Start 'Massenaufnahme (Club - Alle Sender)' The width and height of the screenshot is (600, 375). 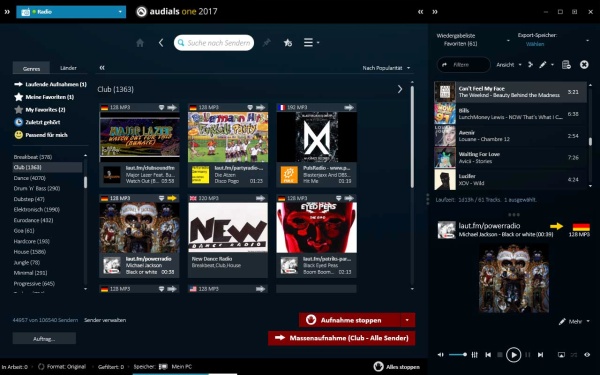tap(341, 338)
